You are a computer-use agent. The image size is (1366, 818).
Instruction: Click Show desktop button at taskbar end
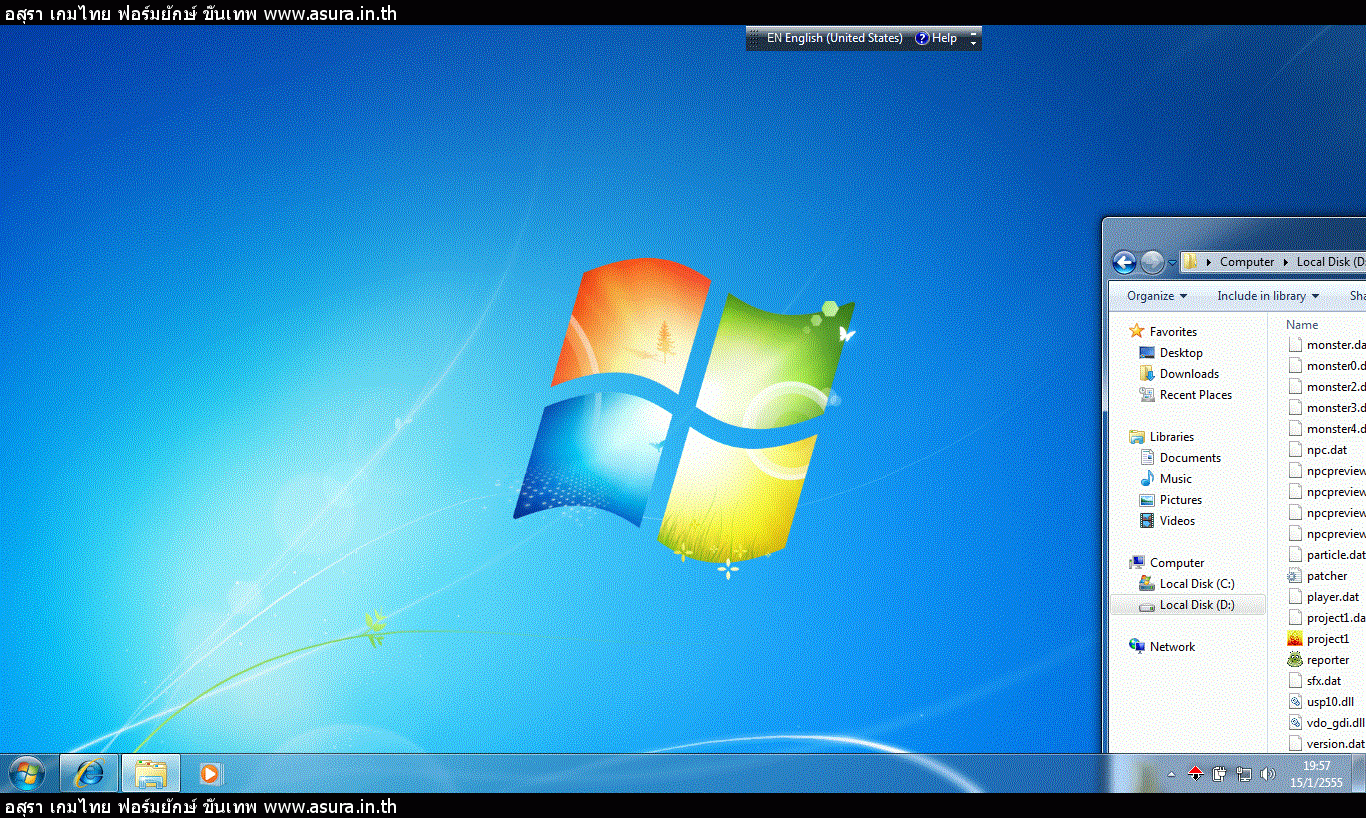(x=1359, y=773)
